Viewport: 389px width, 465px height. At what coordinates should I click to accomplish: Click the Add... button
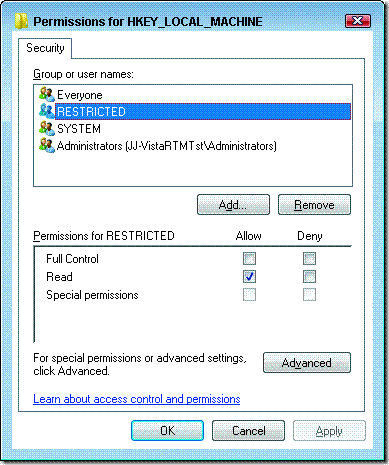click(x=233, y=205)
